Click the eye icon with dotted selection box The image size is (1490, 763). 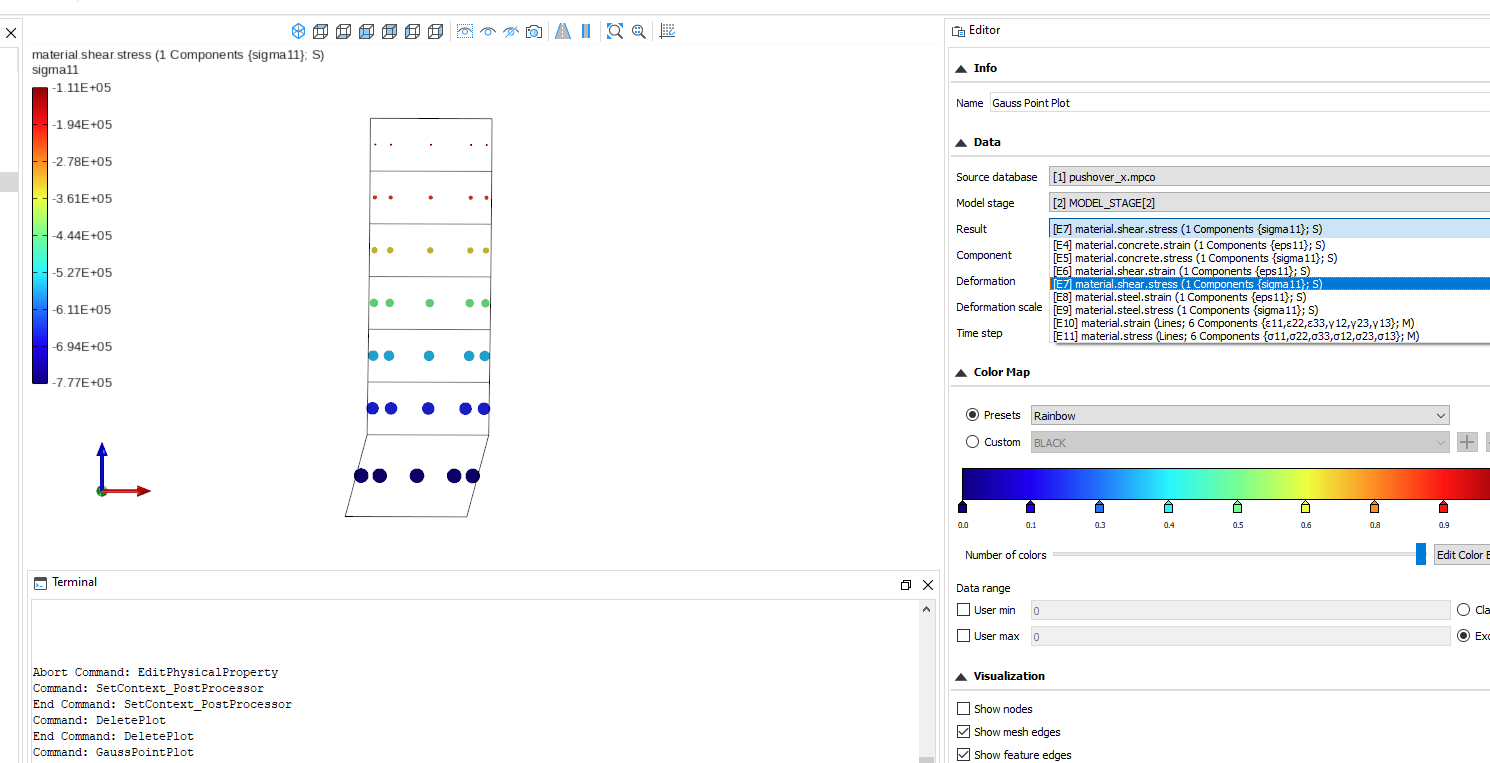[465, 31]
